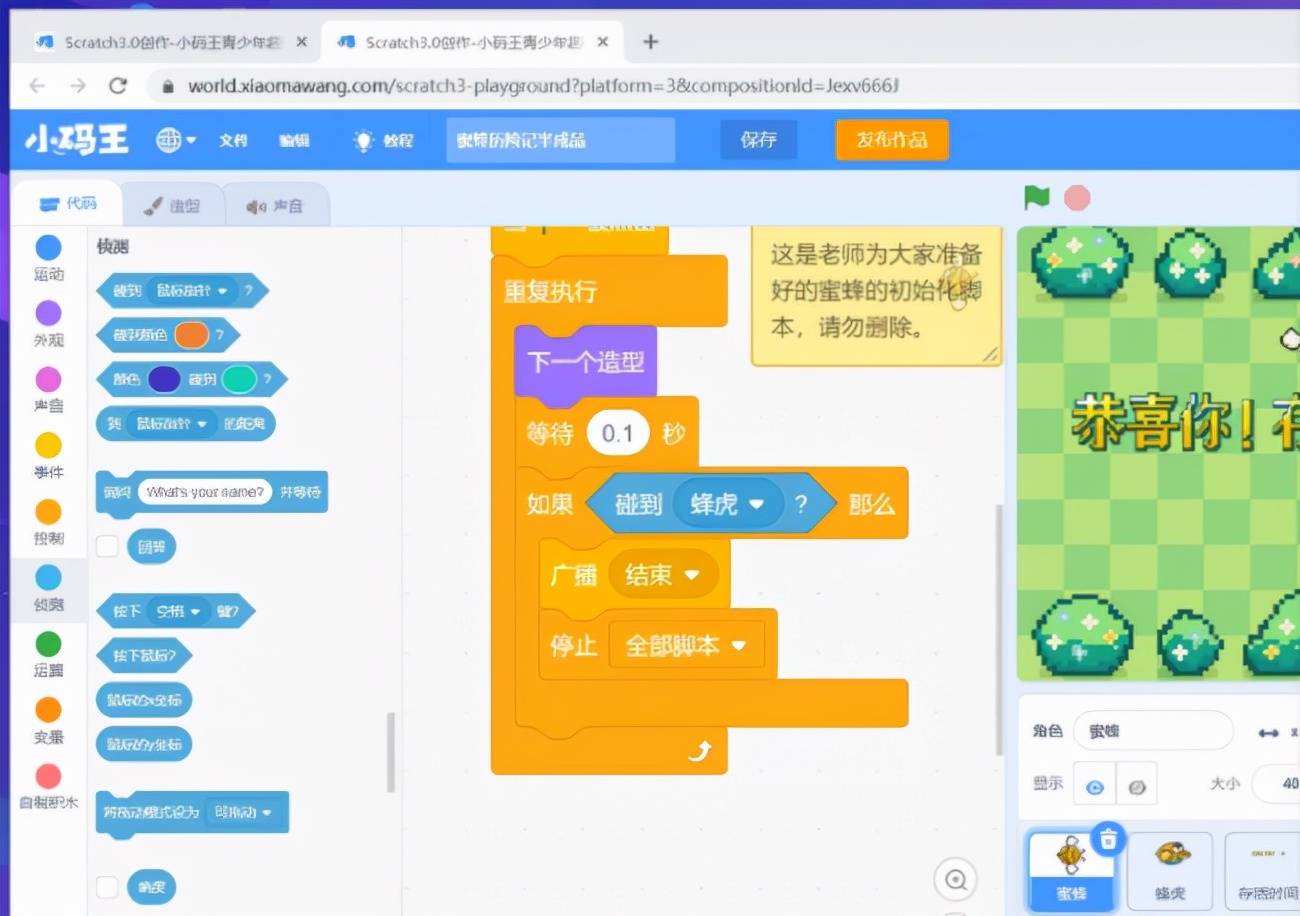1300x916 pixels.
Task: Switch to the 造型 (Costumes) tab
Action: click(174, 203)
